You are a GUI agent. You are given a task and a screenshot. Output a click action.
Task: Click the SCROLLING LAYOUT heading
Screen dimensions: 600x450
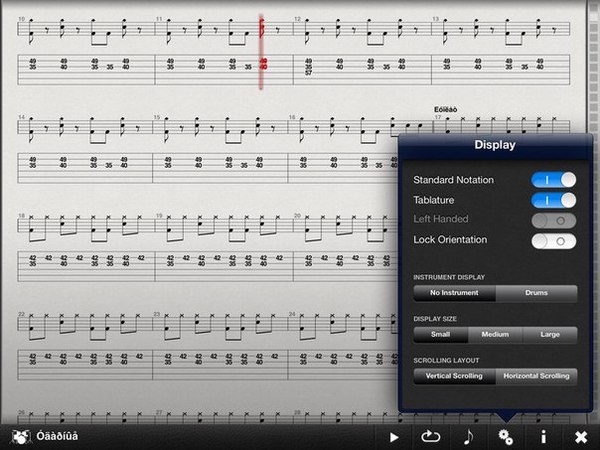pyautogui.click(x=446, y=360)
